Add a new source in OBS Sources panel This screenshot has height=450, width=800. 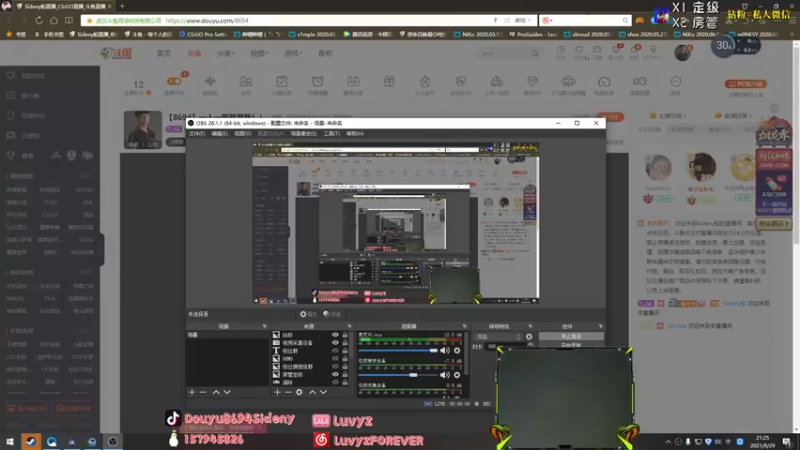277,392
